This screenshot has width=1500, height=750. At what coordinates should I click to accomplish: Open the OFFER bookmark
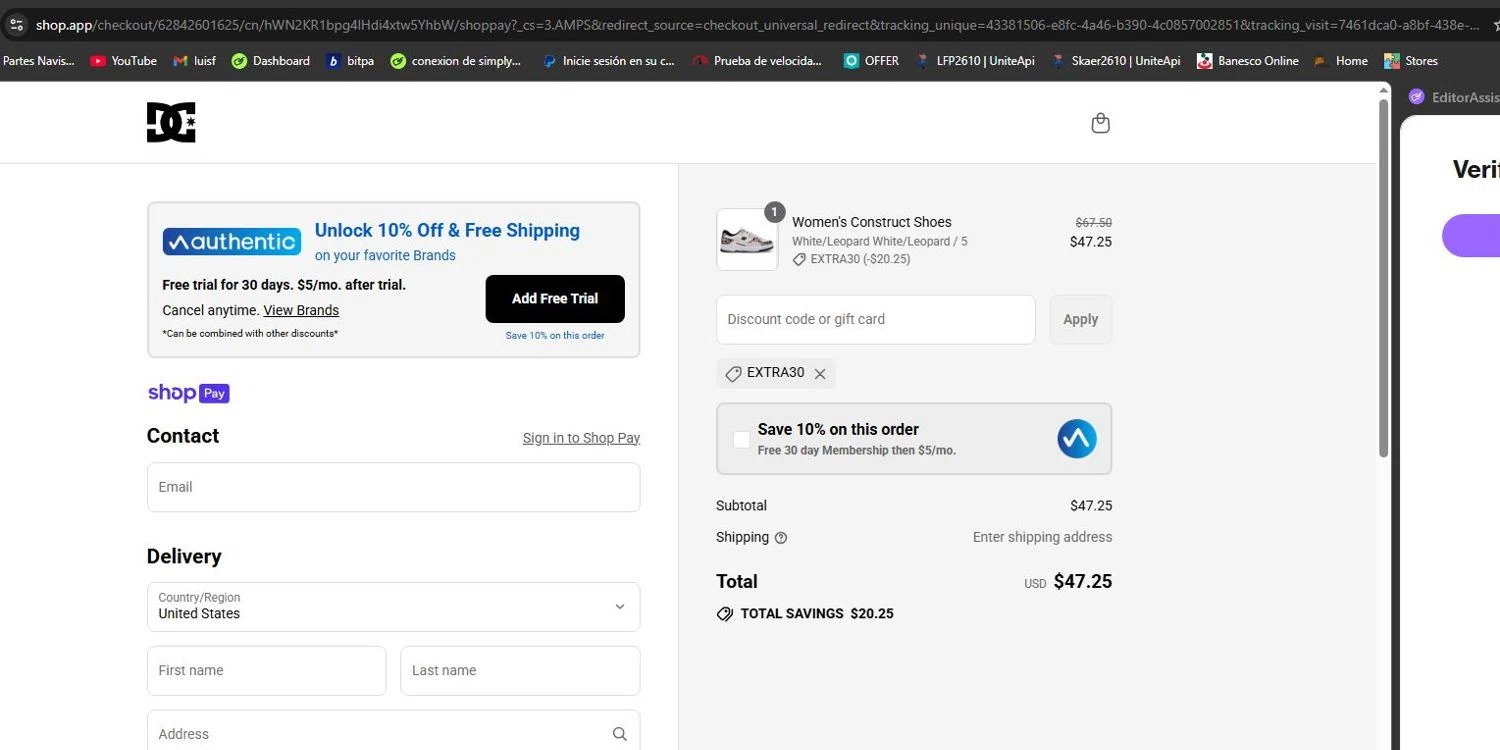click(x=871, y=61)
